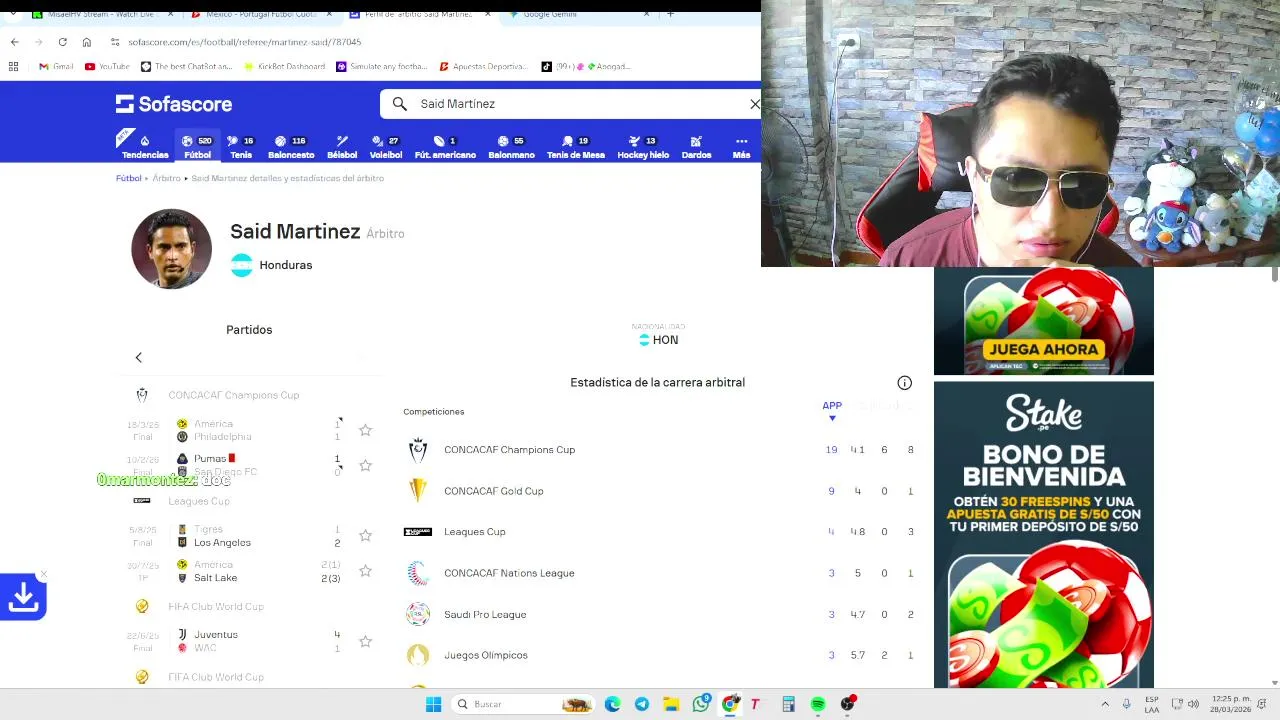This screenshot has height=720, width=1280.
Task: Open Fútbol breadcrumb link
Action: 128,178
